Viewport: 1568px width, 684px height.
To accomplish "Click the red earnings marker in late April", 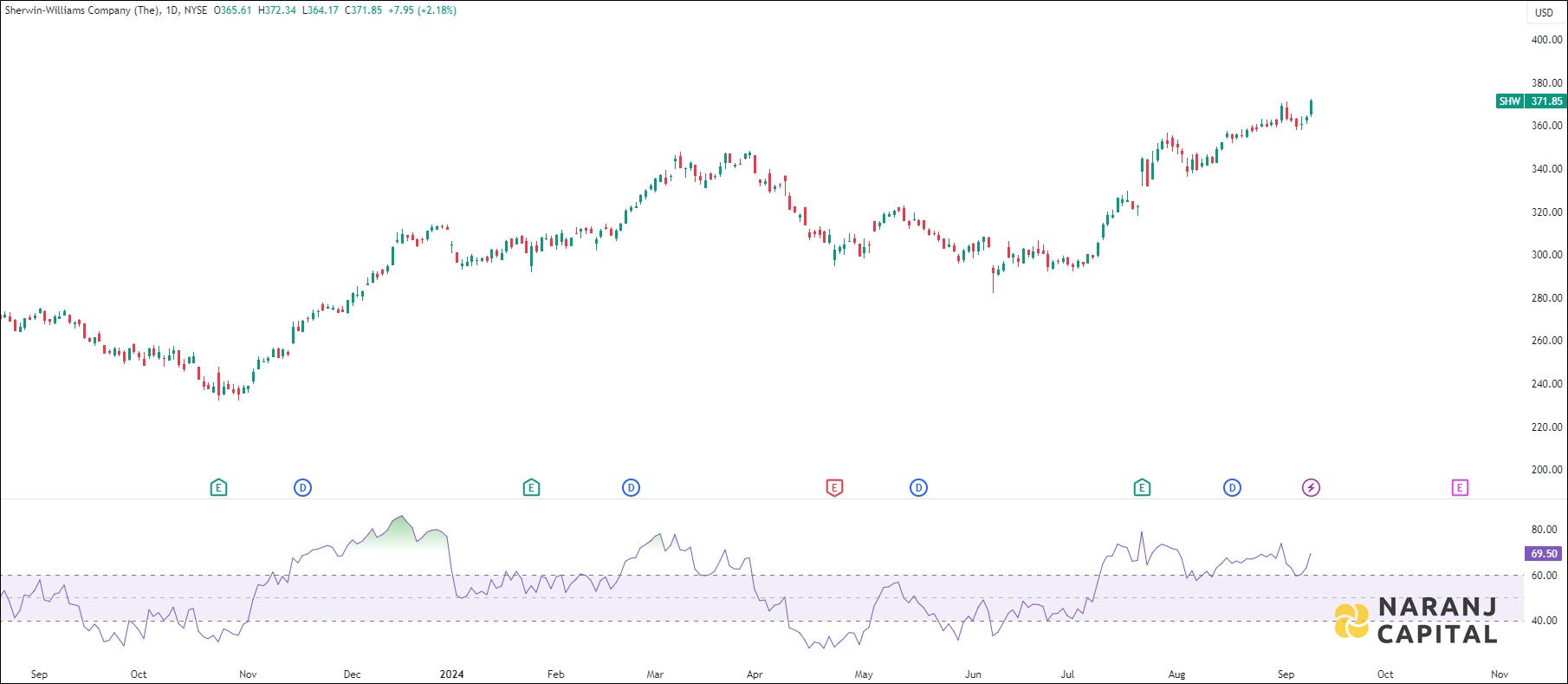I will [834, 488].
